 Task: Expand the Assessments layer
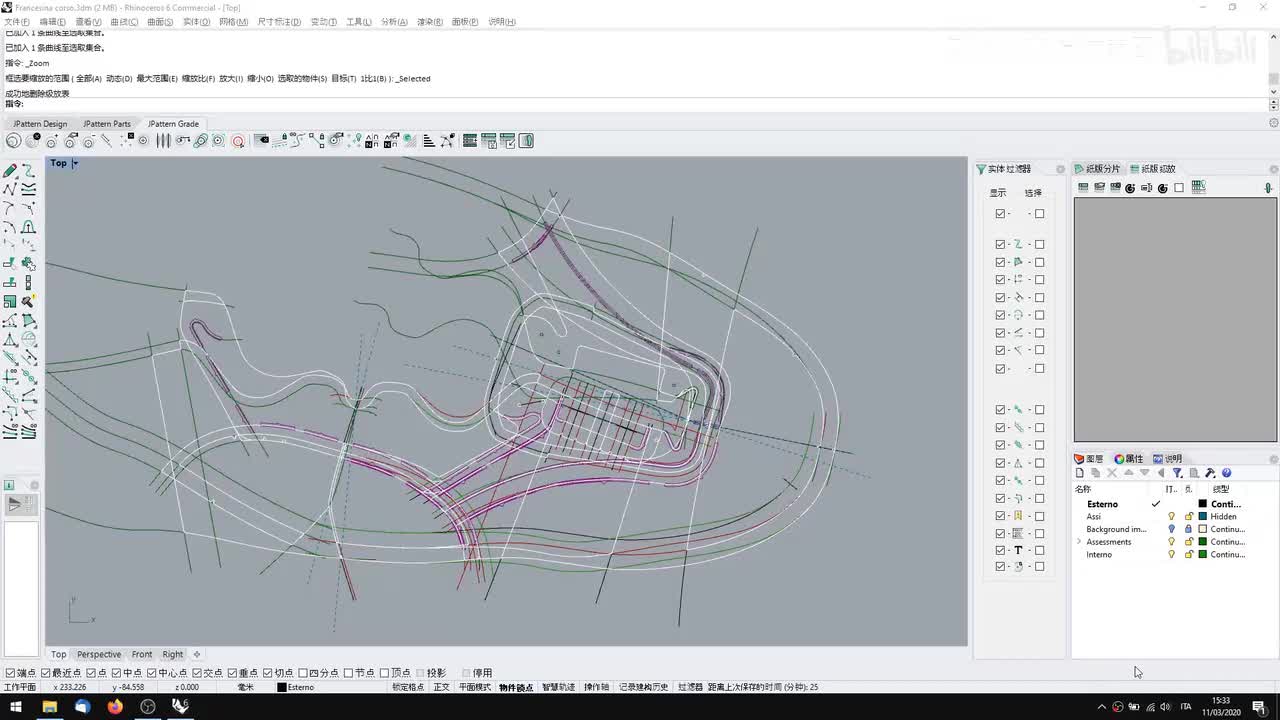pos(1079,542)
